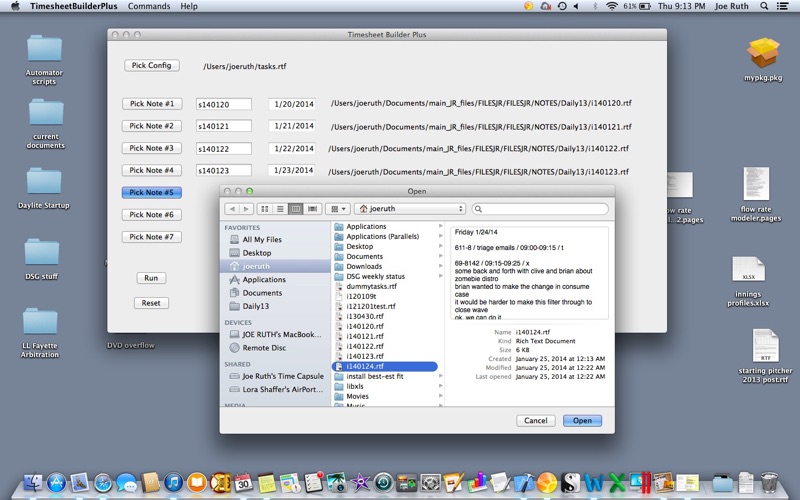The width and height of the screenshot is (800, 500).
Task: Click the 1/21/2014 date field
Action: 292,126
